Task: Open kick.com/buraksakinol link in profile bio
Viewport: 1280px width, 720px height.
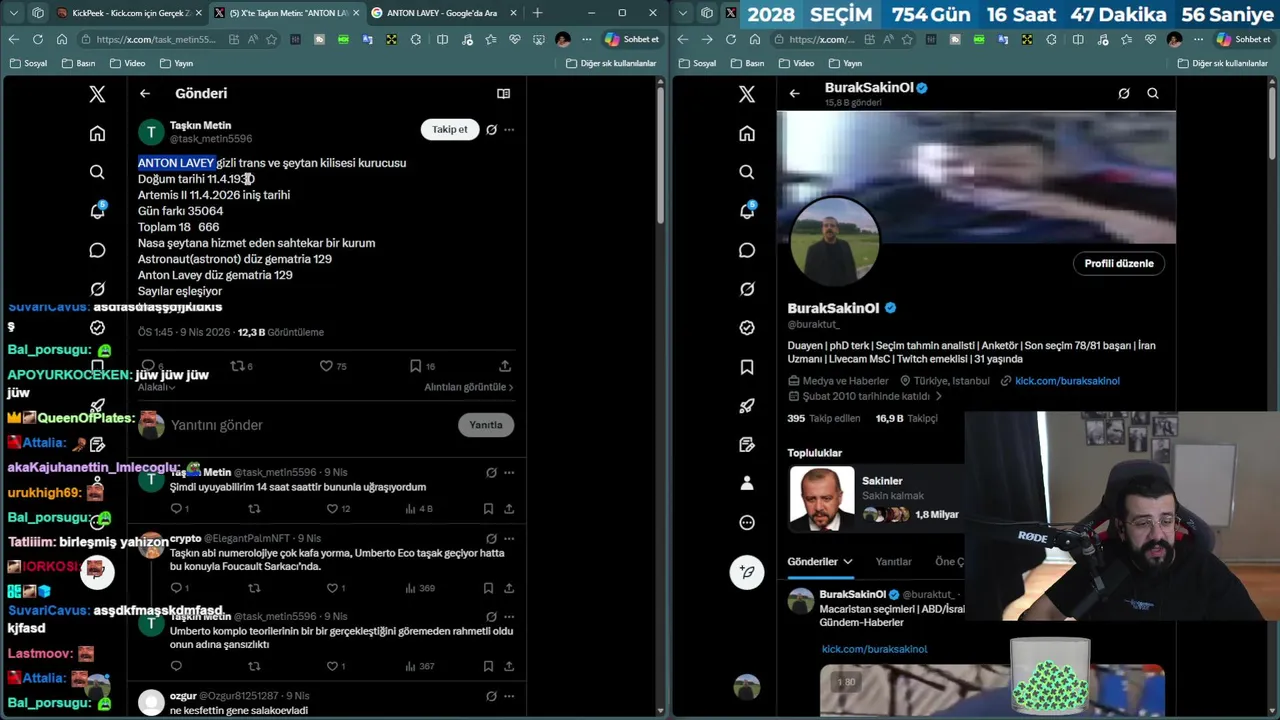Action: click(1067, 380)
